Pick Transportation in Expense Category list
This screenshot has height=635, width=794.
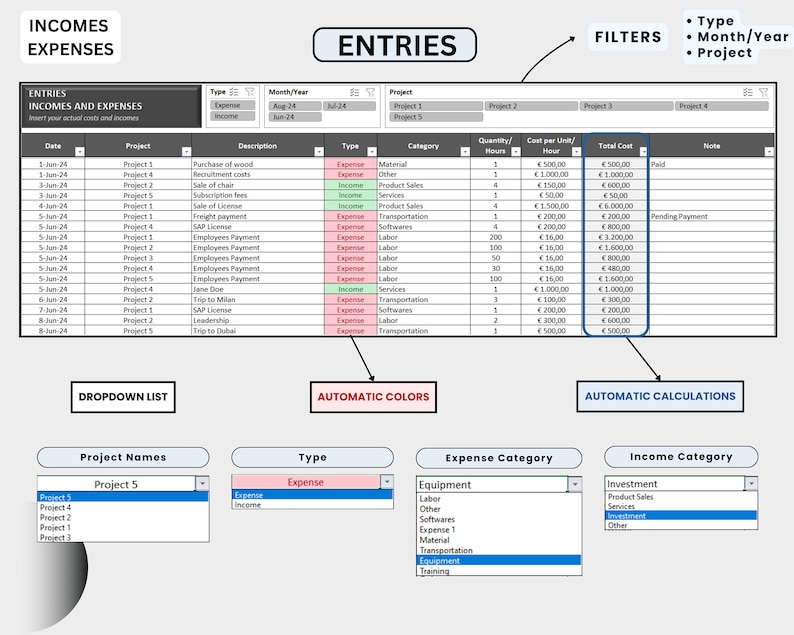click(x=499, y=550)
